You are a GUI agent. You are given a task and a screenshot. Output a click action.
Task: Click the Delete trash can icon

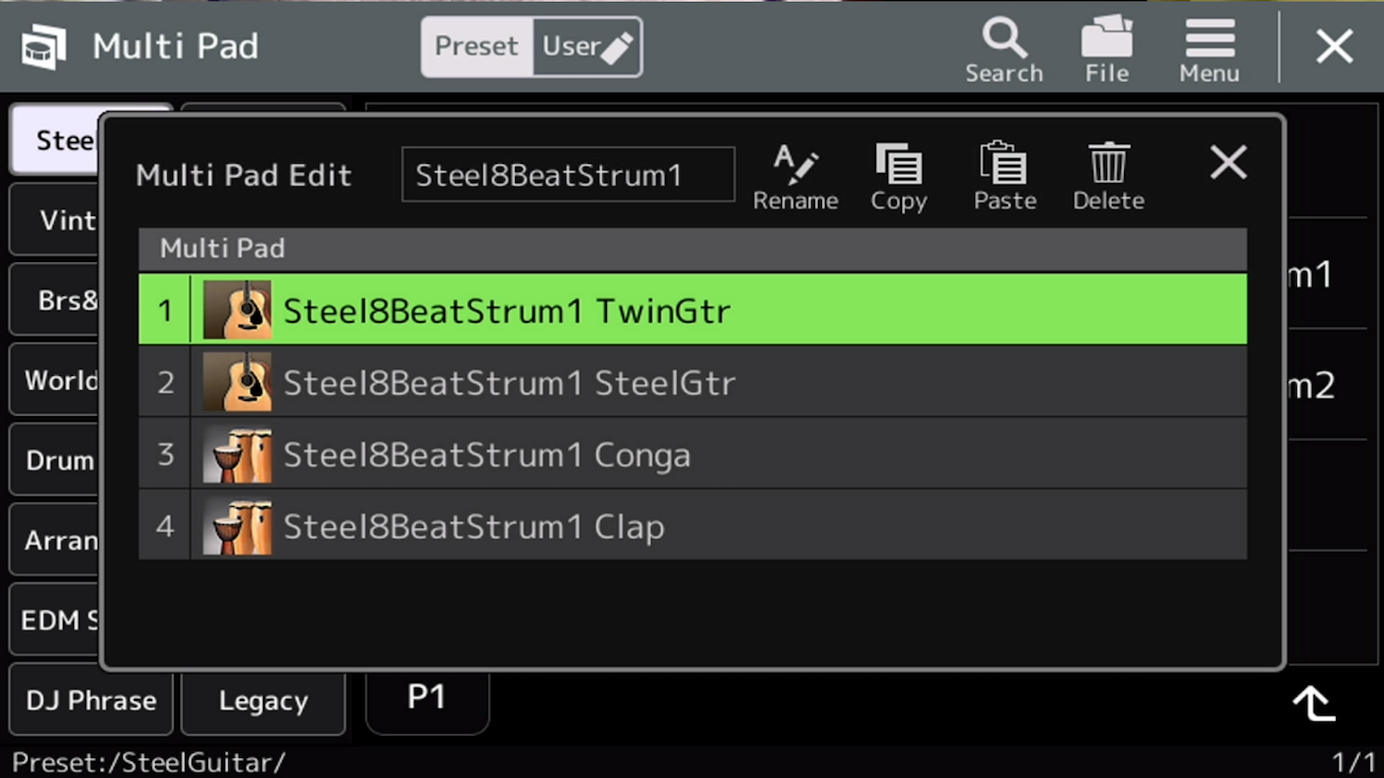[x=1108, y=177]
